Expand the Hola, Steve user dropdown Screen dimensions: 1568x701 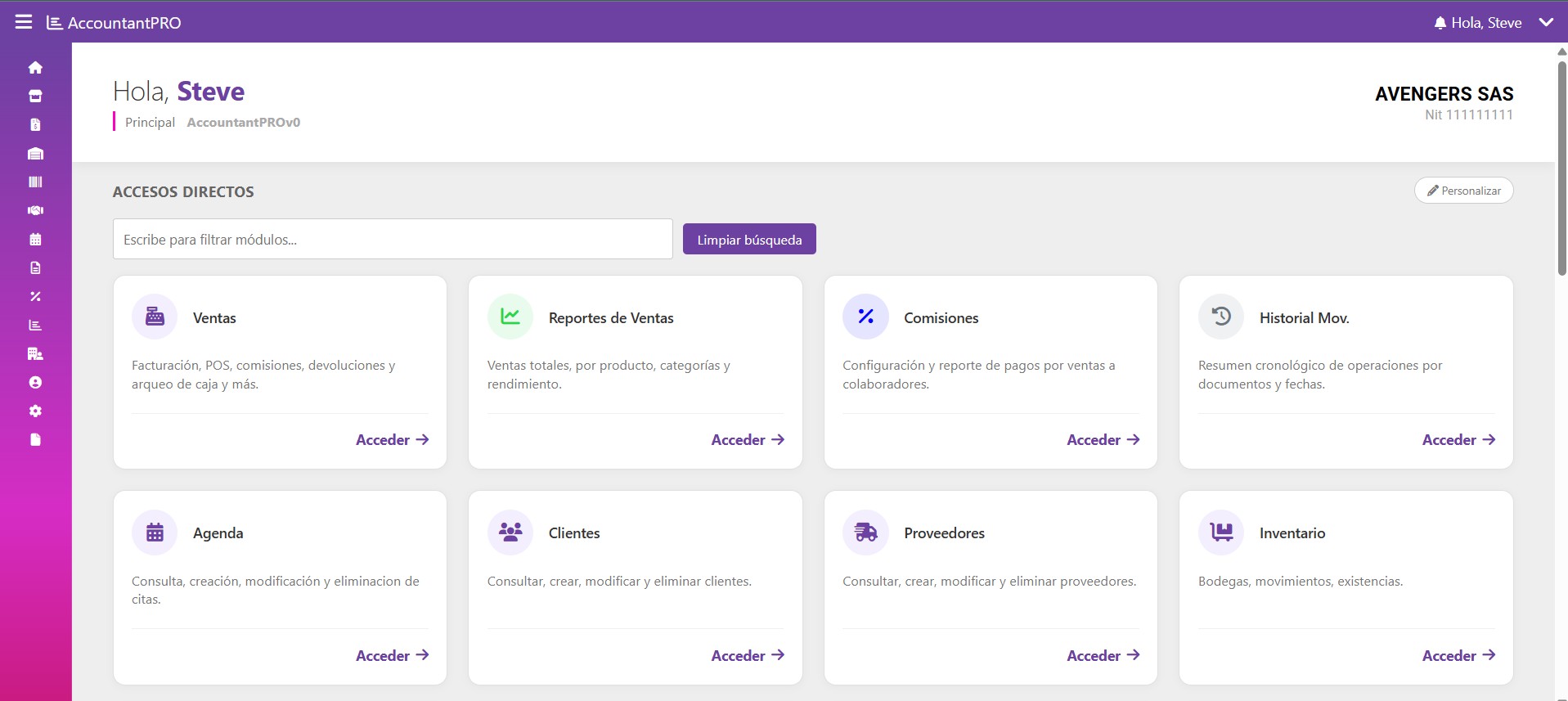[1546, 23]
